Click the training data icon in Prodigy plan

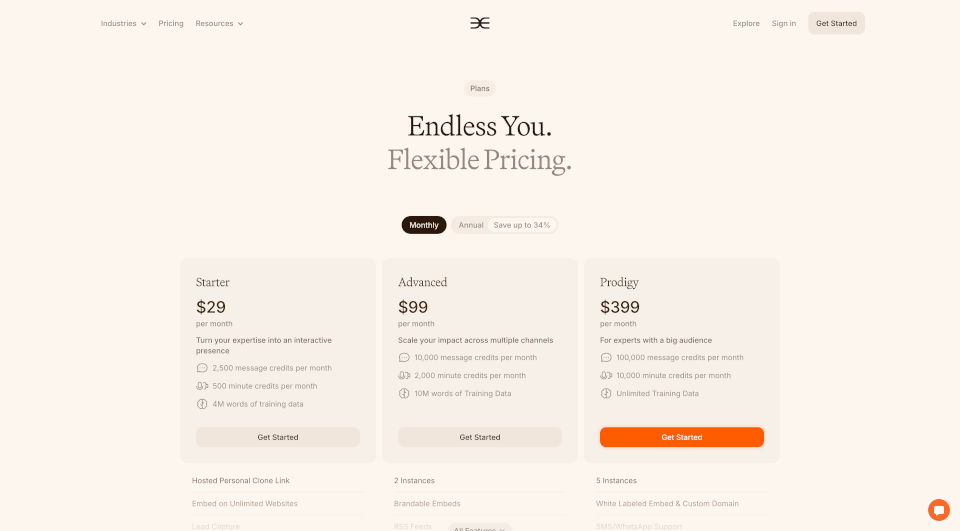coord(606,393)
